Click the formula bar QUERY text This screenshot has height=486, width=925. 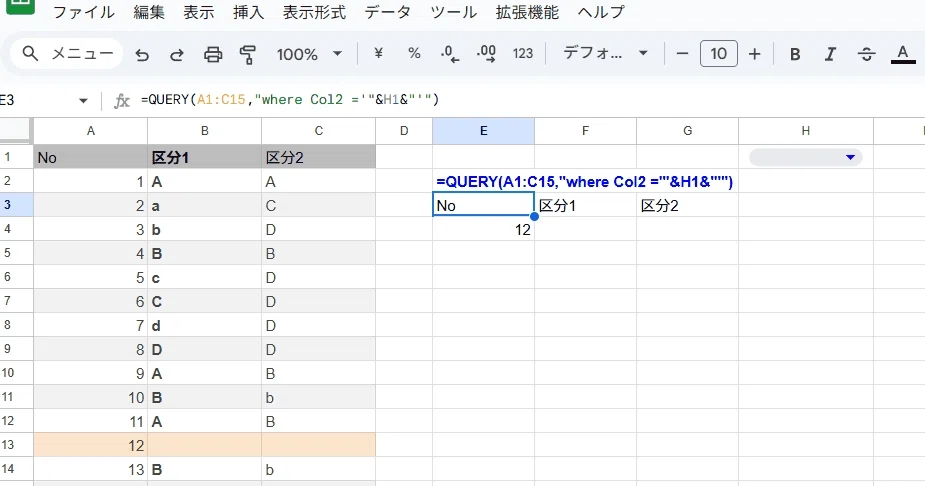point(290,100)
